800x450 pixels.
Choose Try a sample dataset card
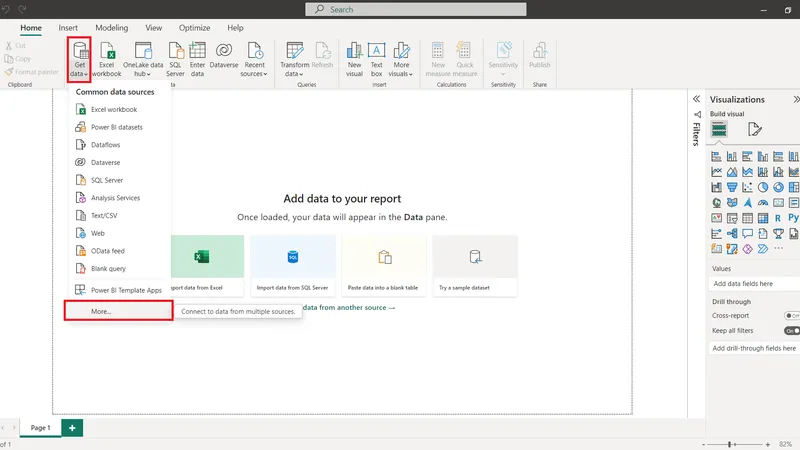click(x=475, y=265)
